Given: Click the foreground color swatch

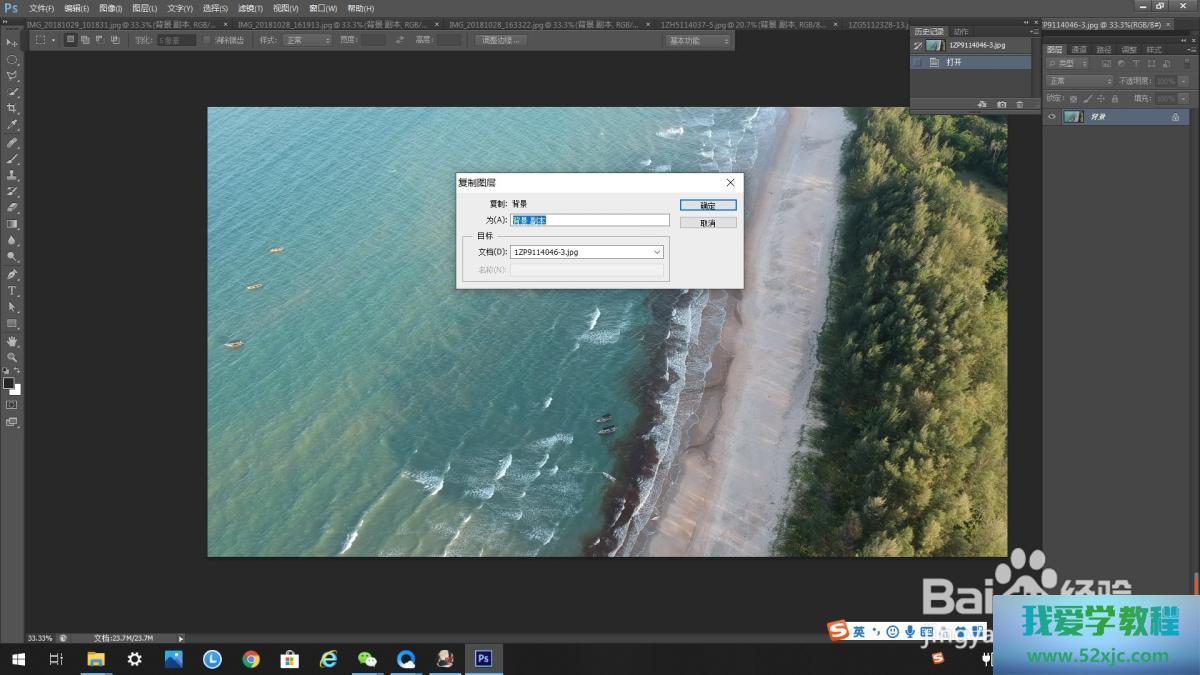Looking at the screenshot, I should click(x=8, y=383).
